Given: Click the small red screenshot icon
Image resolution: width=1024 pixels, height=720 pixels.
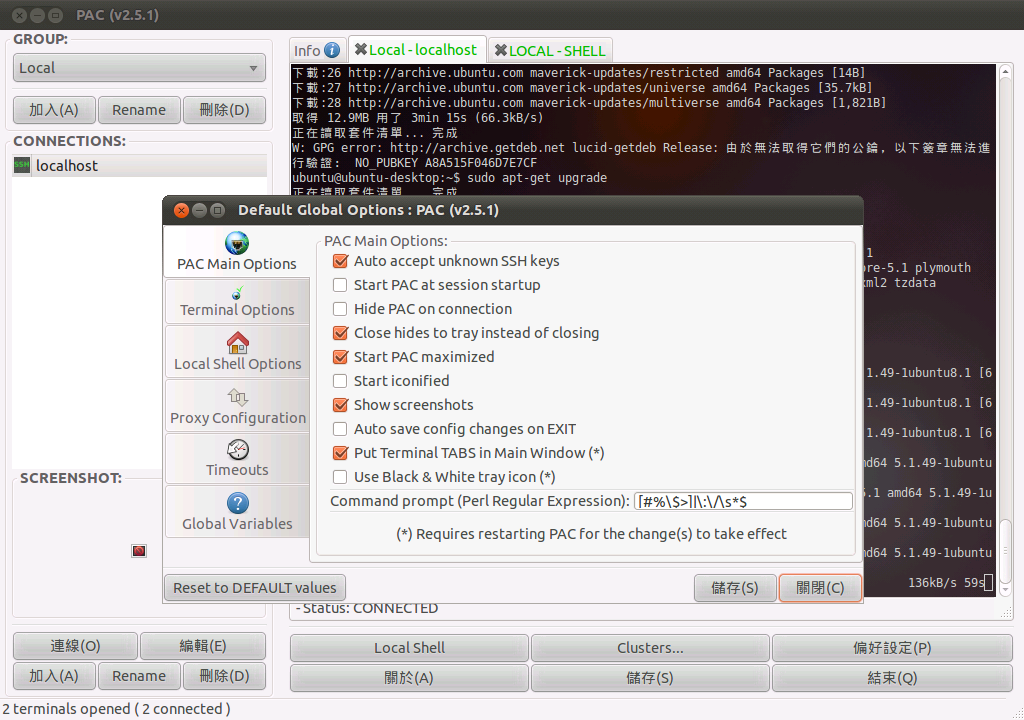Looking at the screenshot, I should click(x=138, y=551).
